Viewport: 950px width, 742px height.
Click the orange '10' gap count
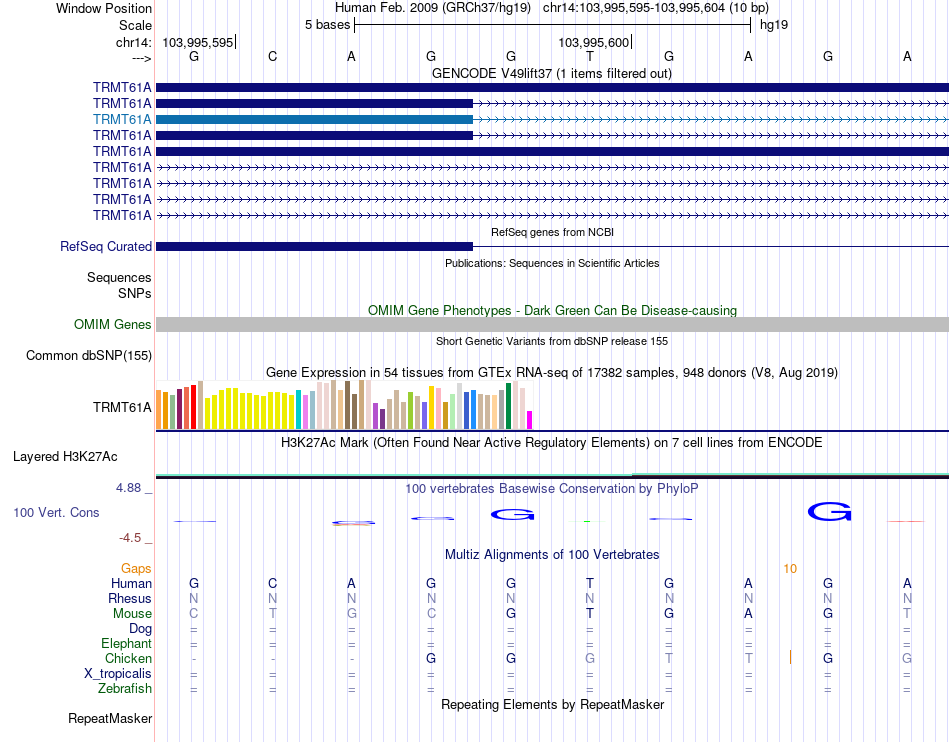tap(790, 568)
